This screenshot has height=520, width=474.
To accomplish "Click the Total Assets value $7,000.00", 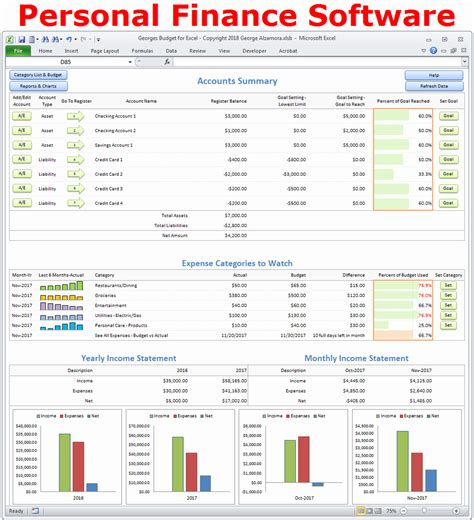I will pos(236,216).
